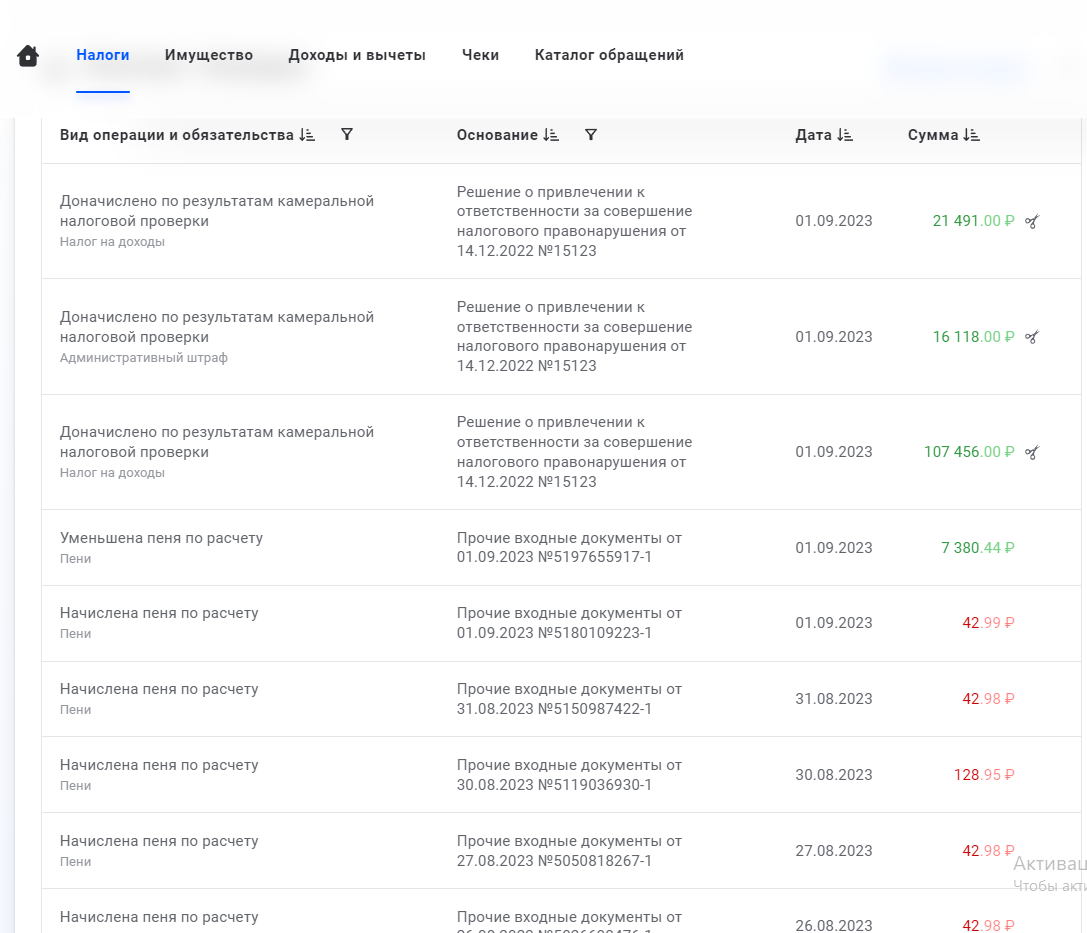1087x933 pixels.
Task: Click scissors icon next to 21 491.00 ₽
Action: pos(1032,221)
